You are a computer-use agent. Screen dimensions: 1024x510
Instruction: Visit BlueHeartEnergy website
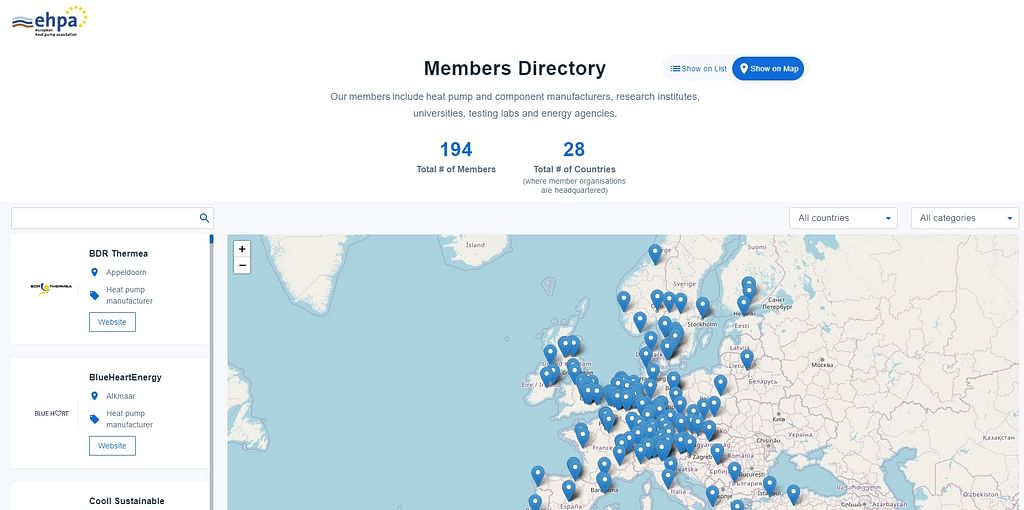click(x=112, y=445)
